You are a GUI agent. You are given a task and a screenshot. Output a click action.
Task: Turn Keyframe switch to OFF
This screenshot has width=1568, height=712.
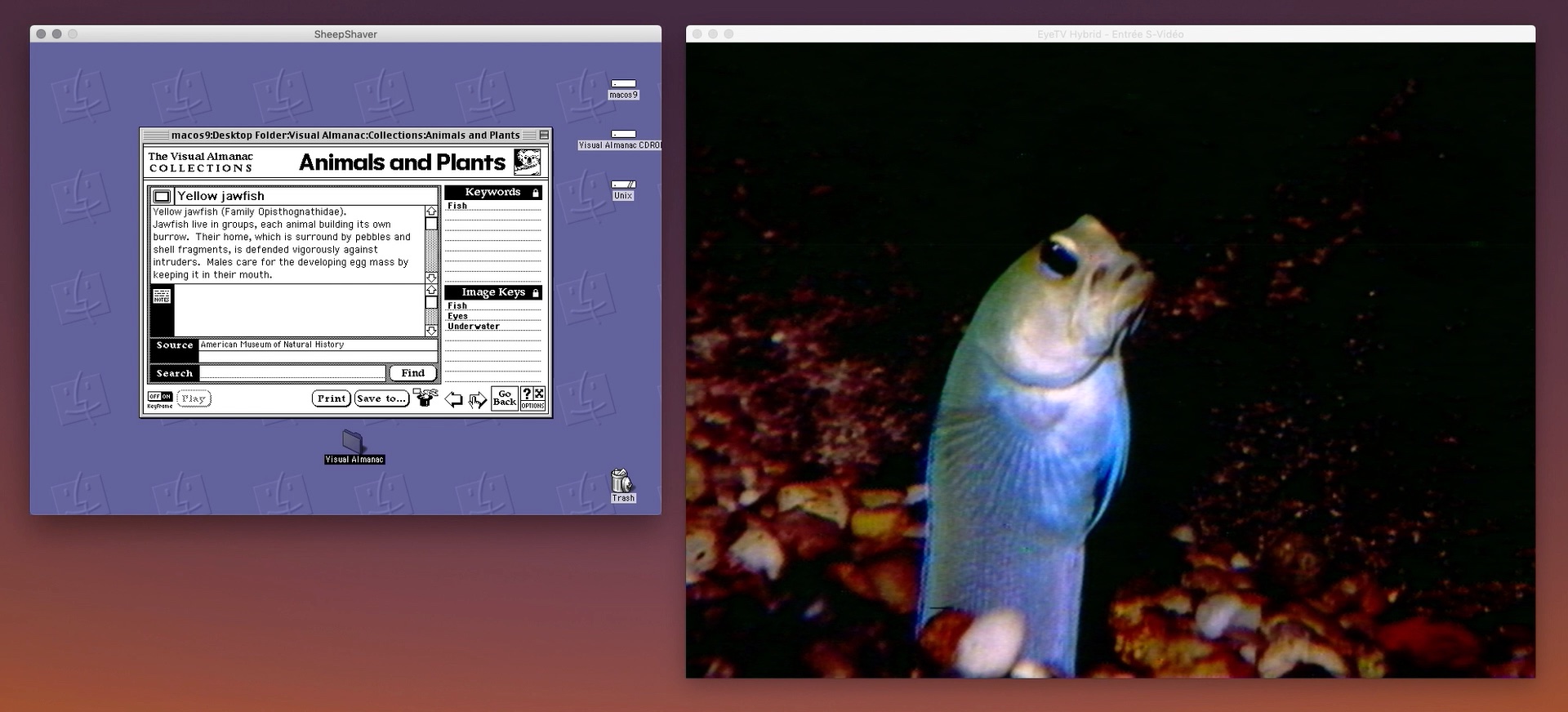point(154,397)
